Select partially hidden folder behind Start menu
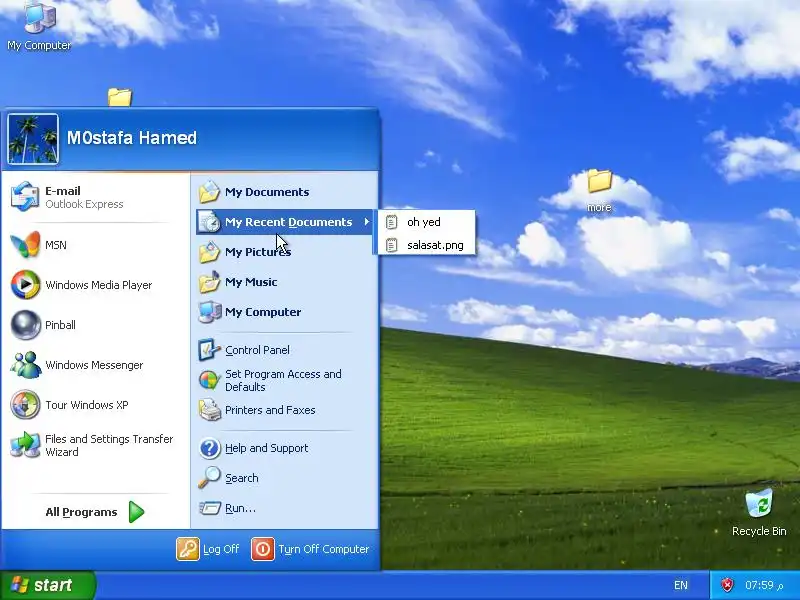Viewport: 800px width, 600px height. (119, 97)
